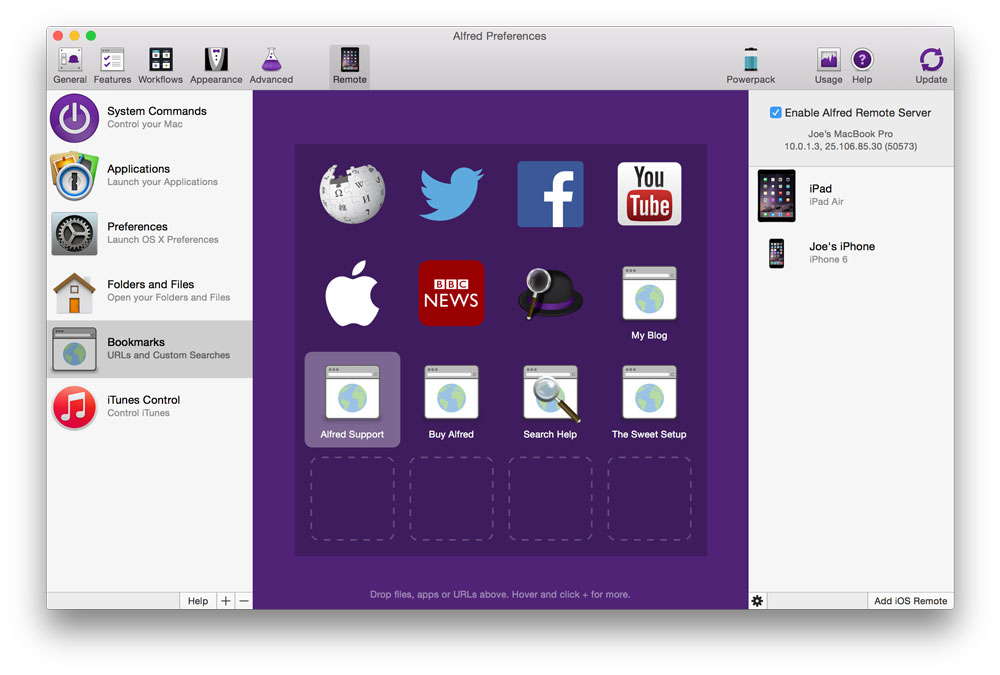Screen dimensions: 1000x675
Task: Select the YouTube bookmark icon
Action: [649, 193]
